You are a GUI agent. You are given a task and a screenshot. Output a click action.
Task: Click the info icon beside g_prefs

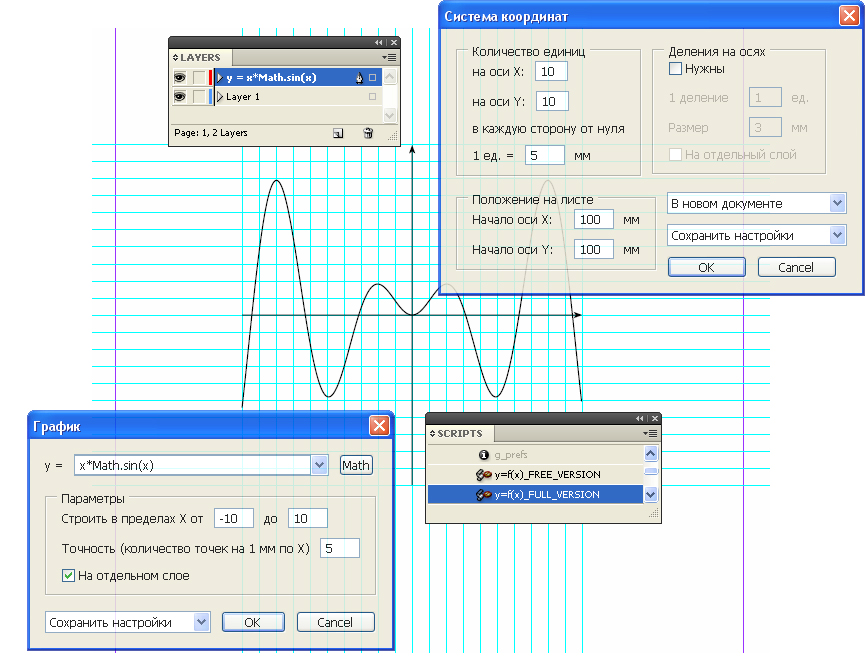[484, 455]
